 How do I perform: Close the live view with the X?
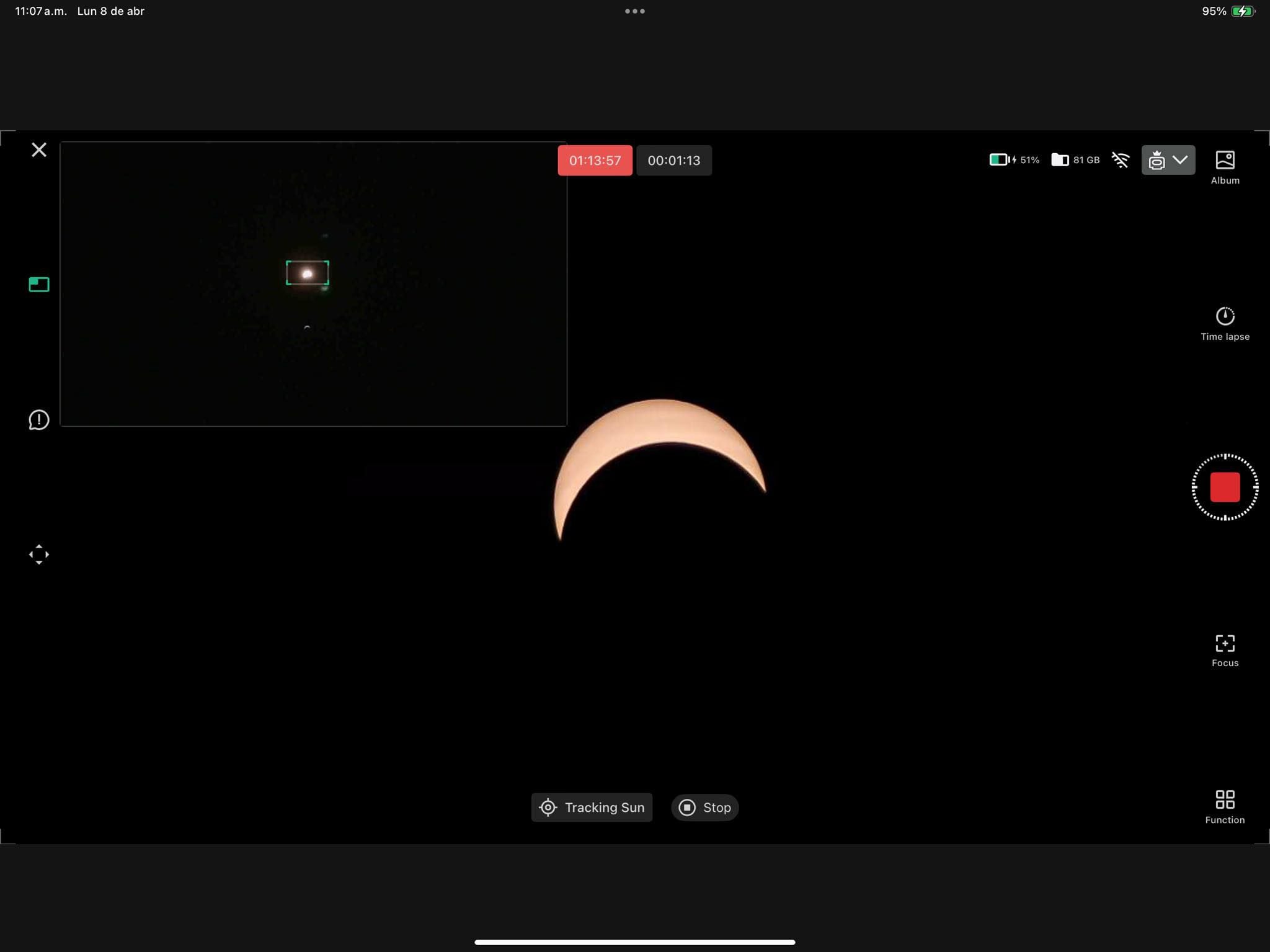[x=39, y=149]
